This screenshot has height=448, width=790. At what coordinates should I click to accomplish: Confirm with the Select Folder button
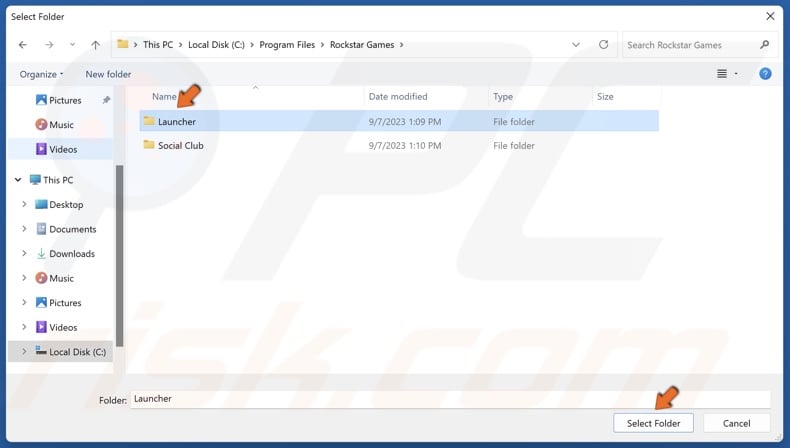653,423
